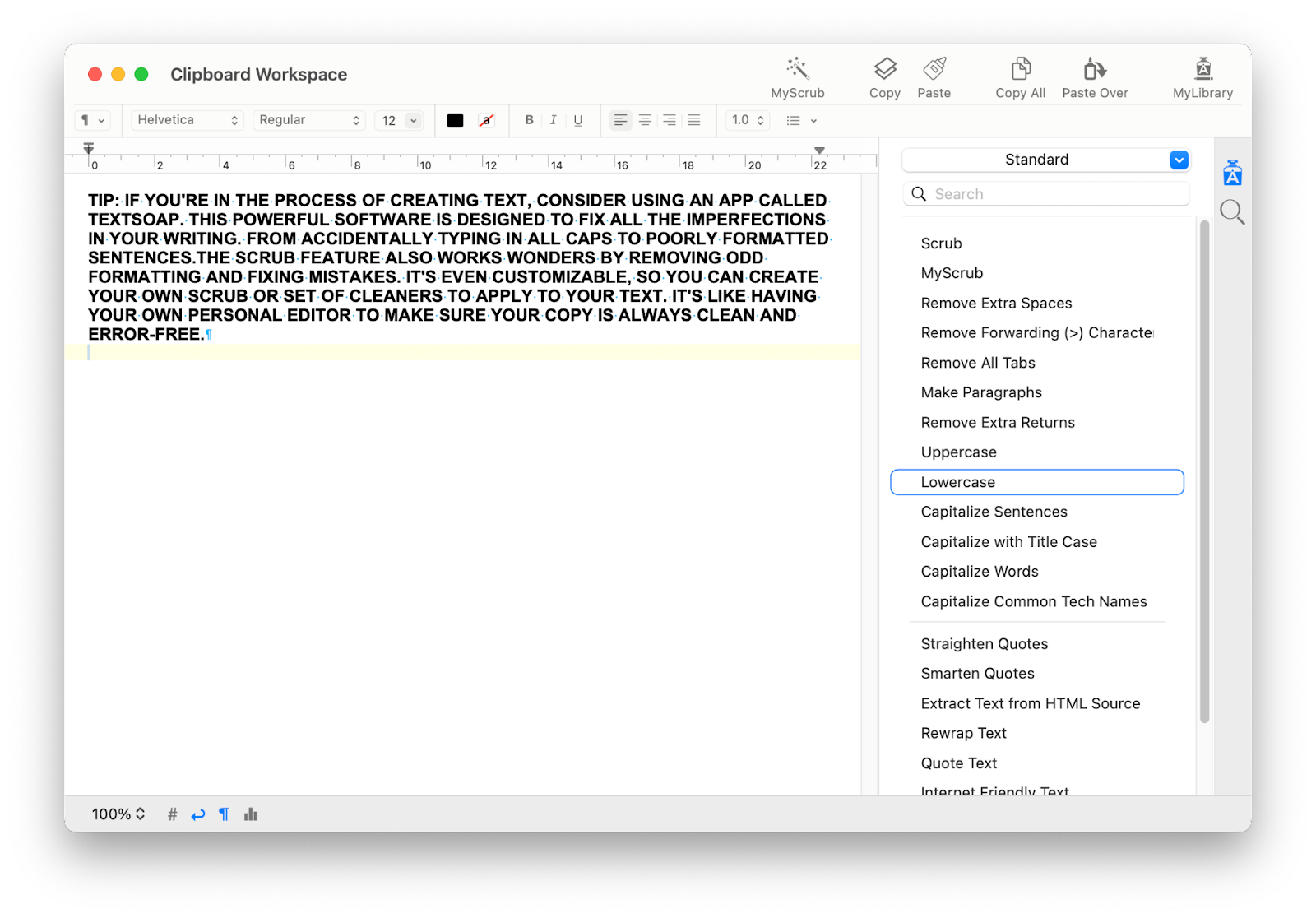The width and height of the screenshot is (1316, 918).
Task: Toggle bold formatting
Action: [529, 120]
